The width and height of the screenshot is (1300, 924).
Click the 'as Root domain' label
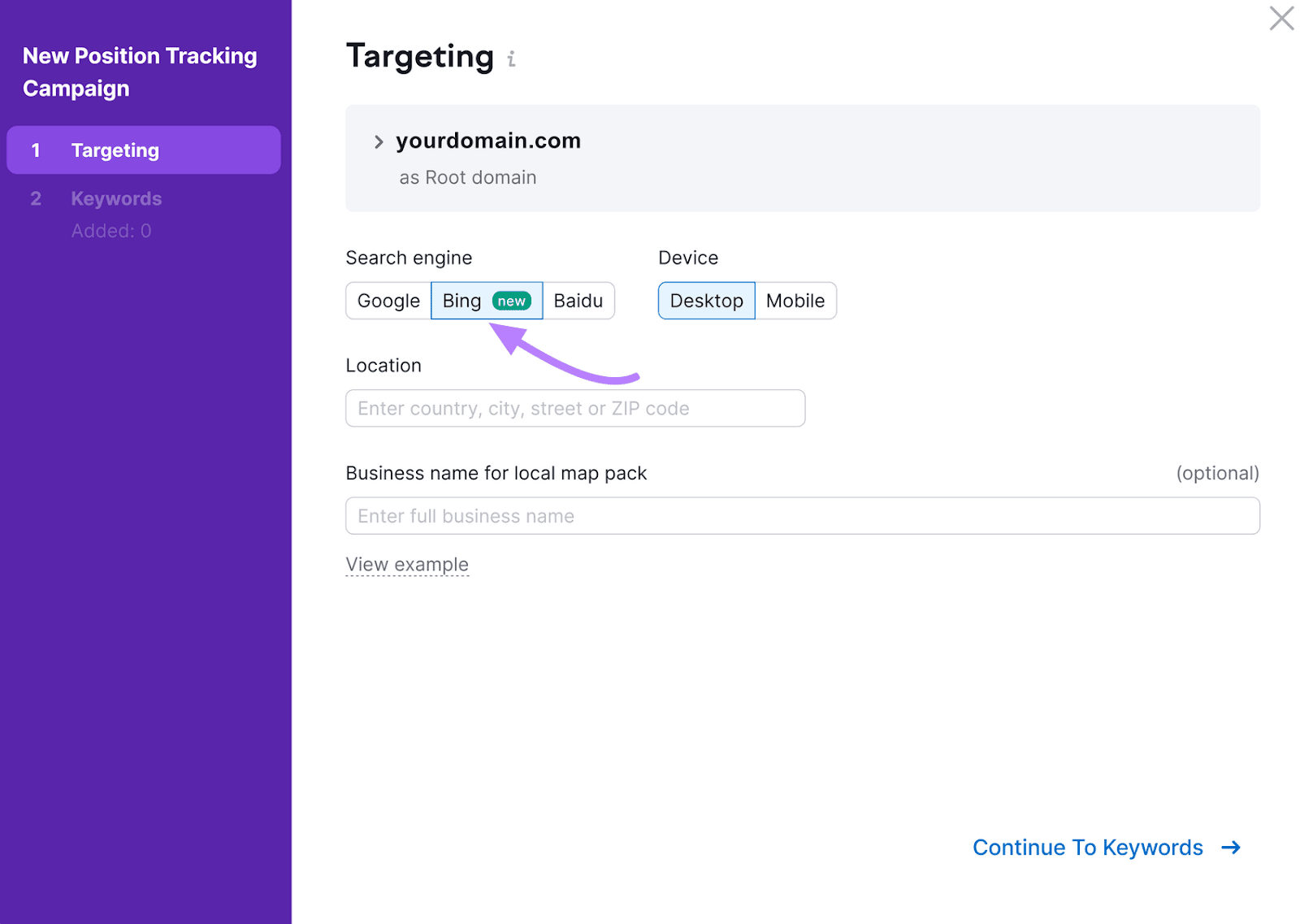467,177
